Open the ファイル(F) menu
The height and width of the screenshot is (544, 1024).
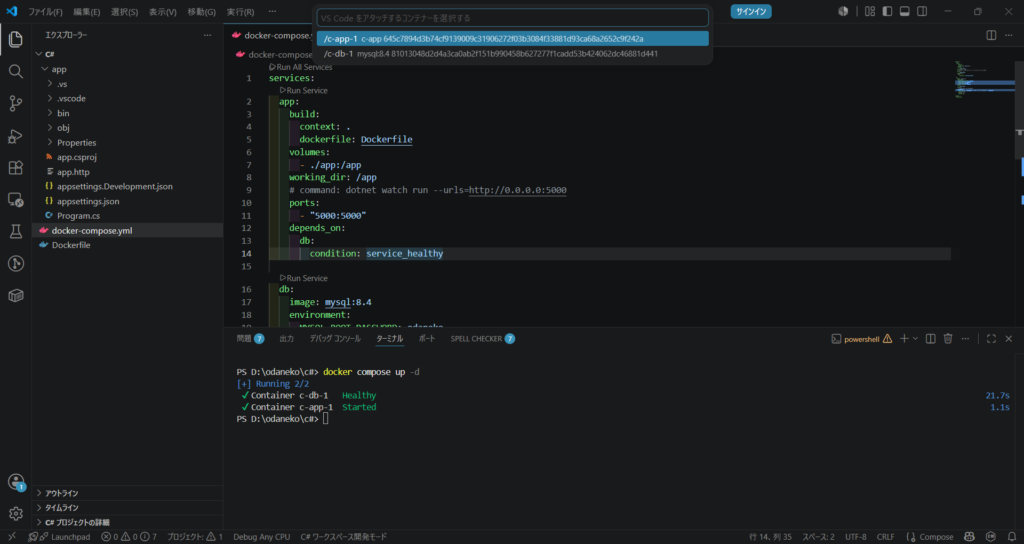45,12
